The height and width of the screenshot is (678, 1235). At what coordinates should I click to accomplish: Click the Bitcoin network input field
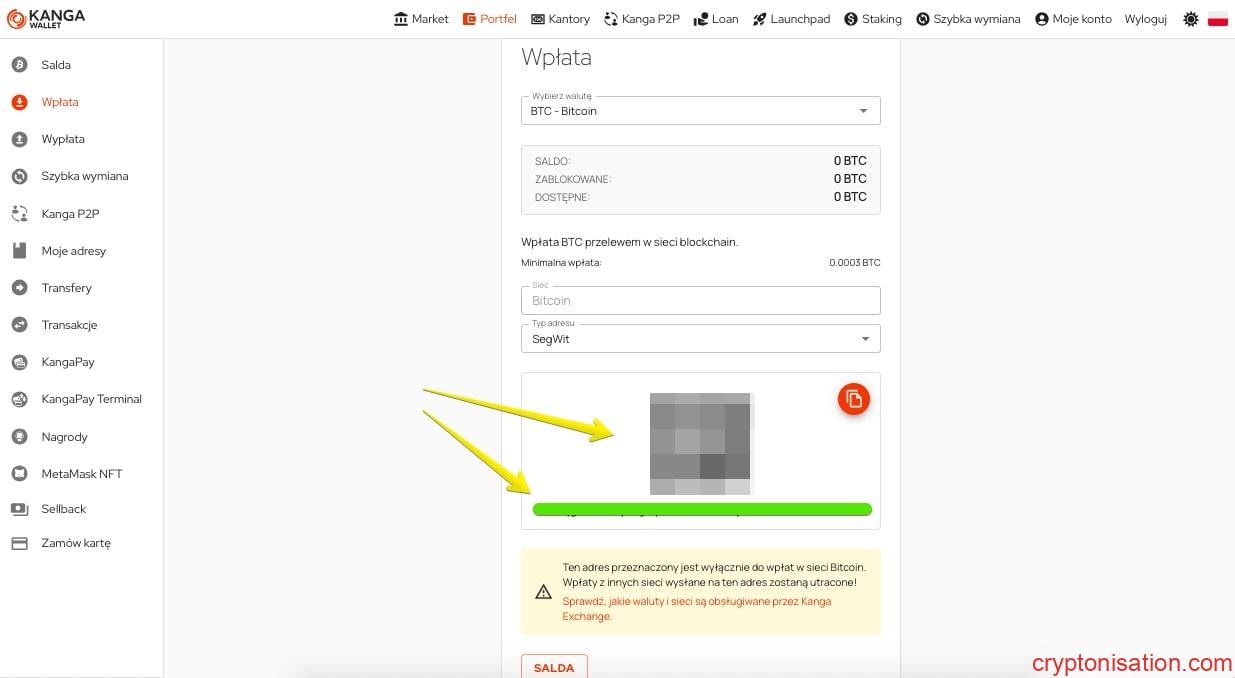700,301
